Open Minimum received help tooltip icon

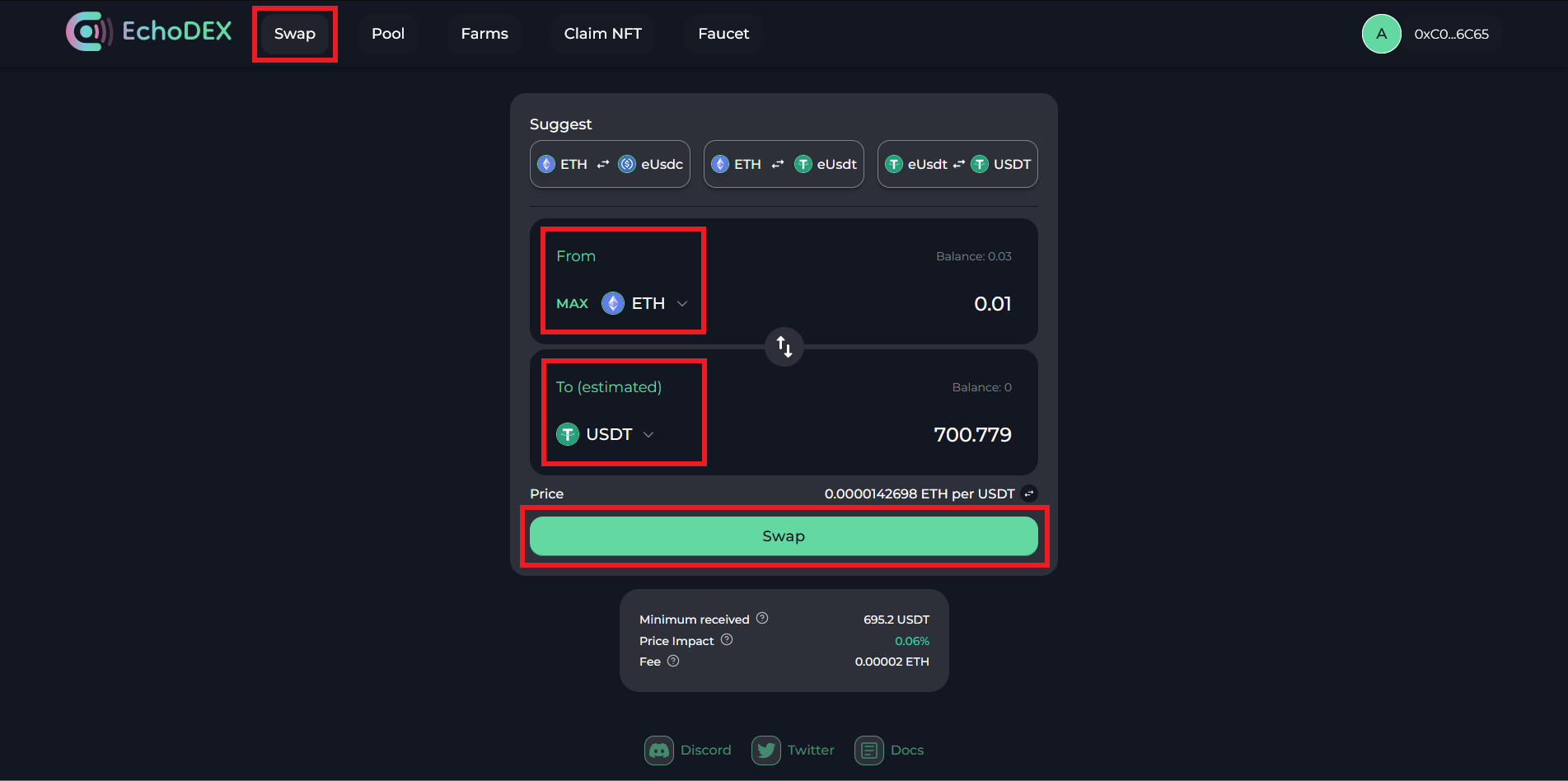(x=762, y=618)
